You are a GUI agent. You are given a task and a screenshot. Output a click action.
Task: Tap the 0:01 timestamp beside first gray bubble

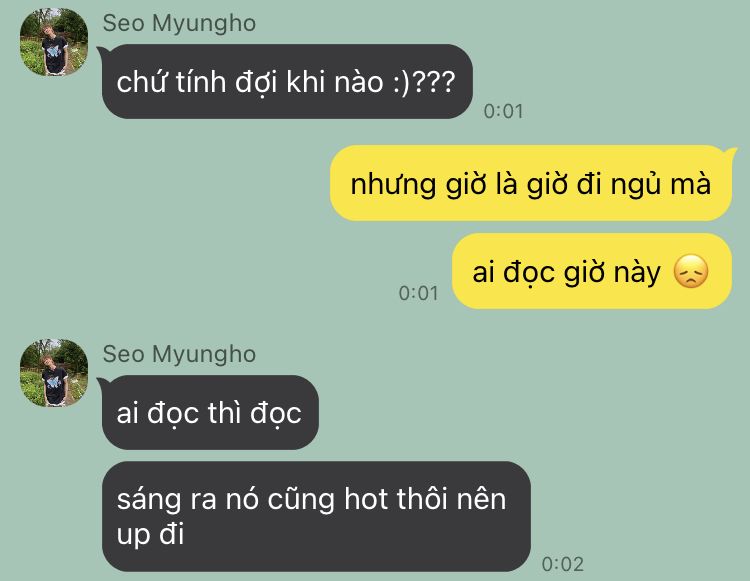[x=503, y=111]
